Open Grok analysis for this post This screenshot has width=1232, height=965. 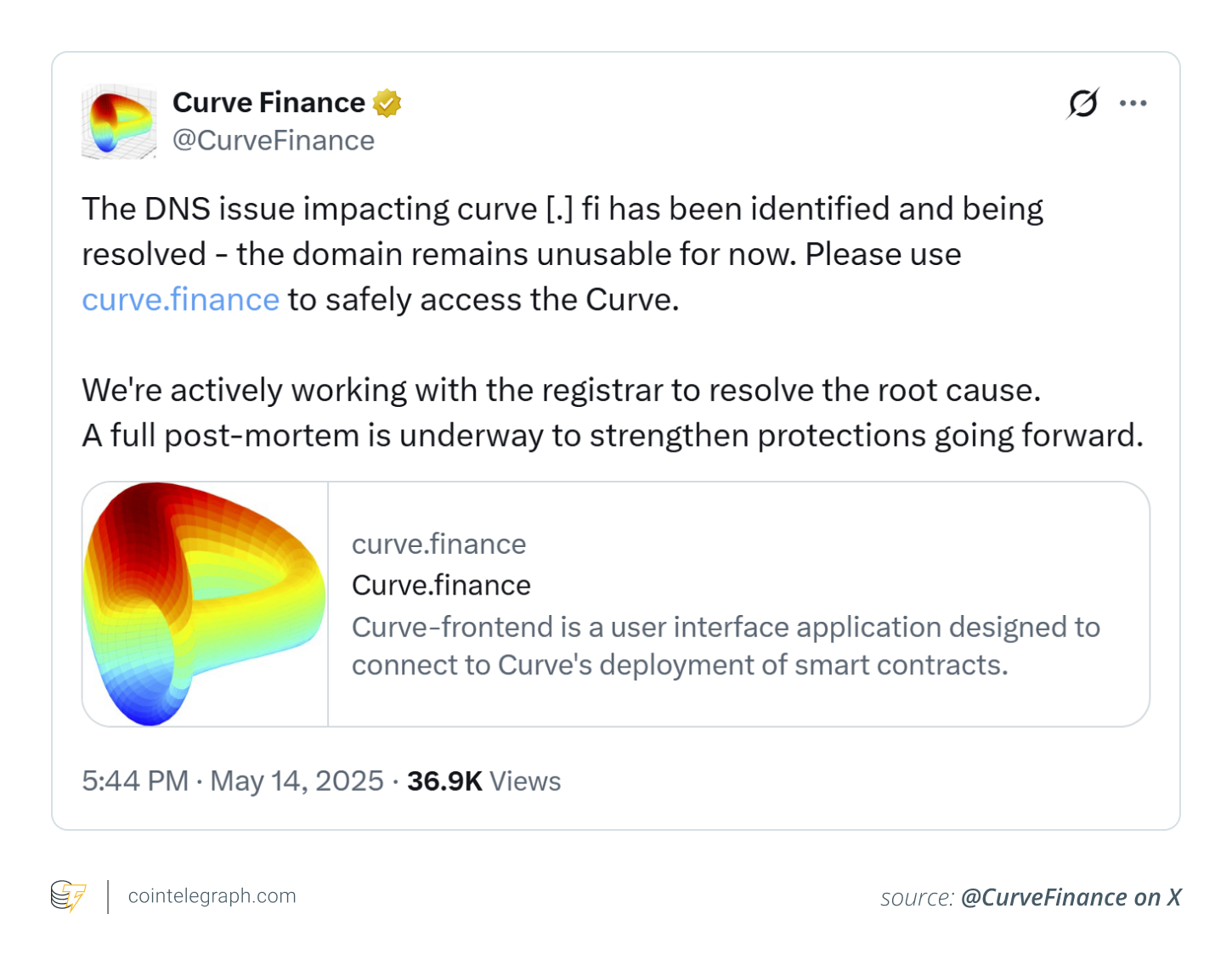[1081, 102]
